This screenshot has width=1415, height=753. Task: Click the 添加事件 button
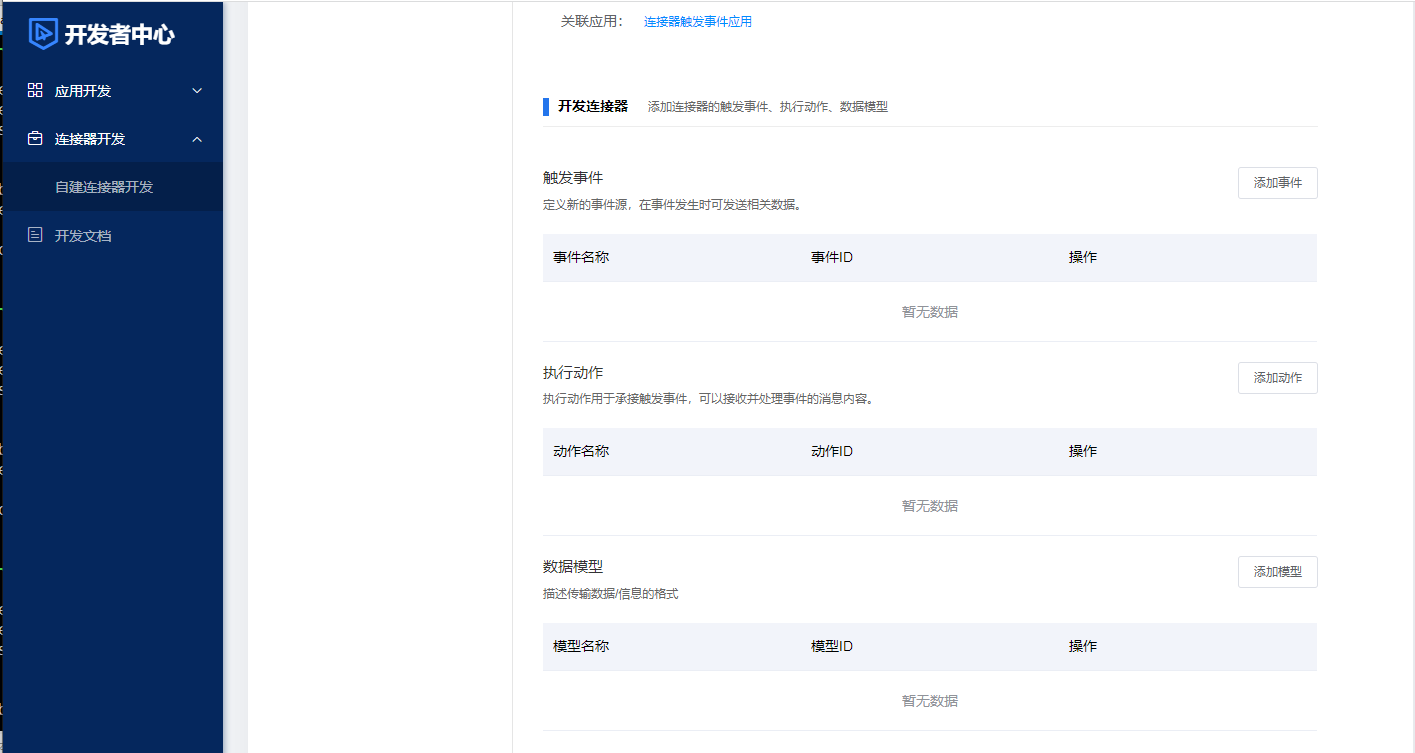pos(1277,183)
